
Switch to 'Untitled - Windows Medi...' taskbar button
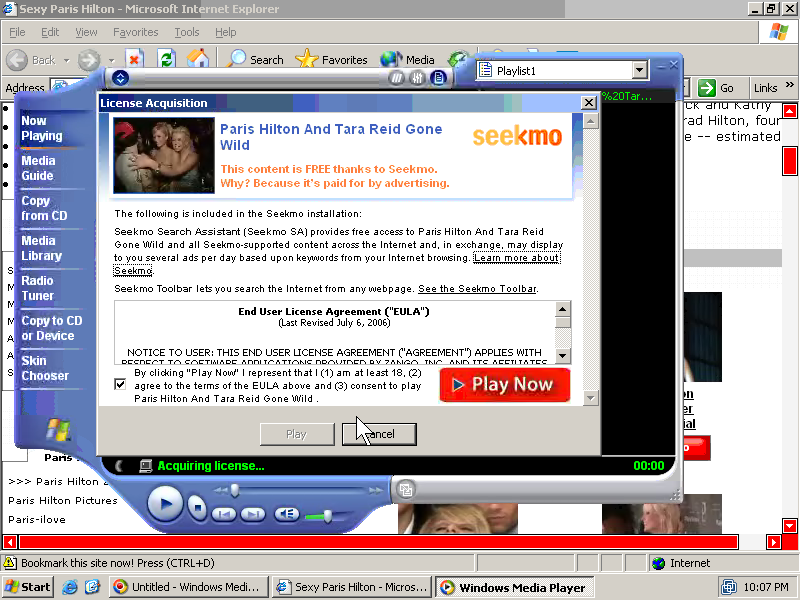click(x=188, y=587)
